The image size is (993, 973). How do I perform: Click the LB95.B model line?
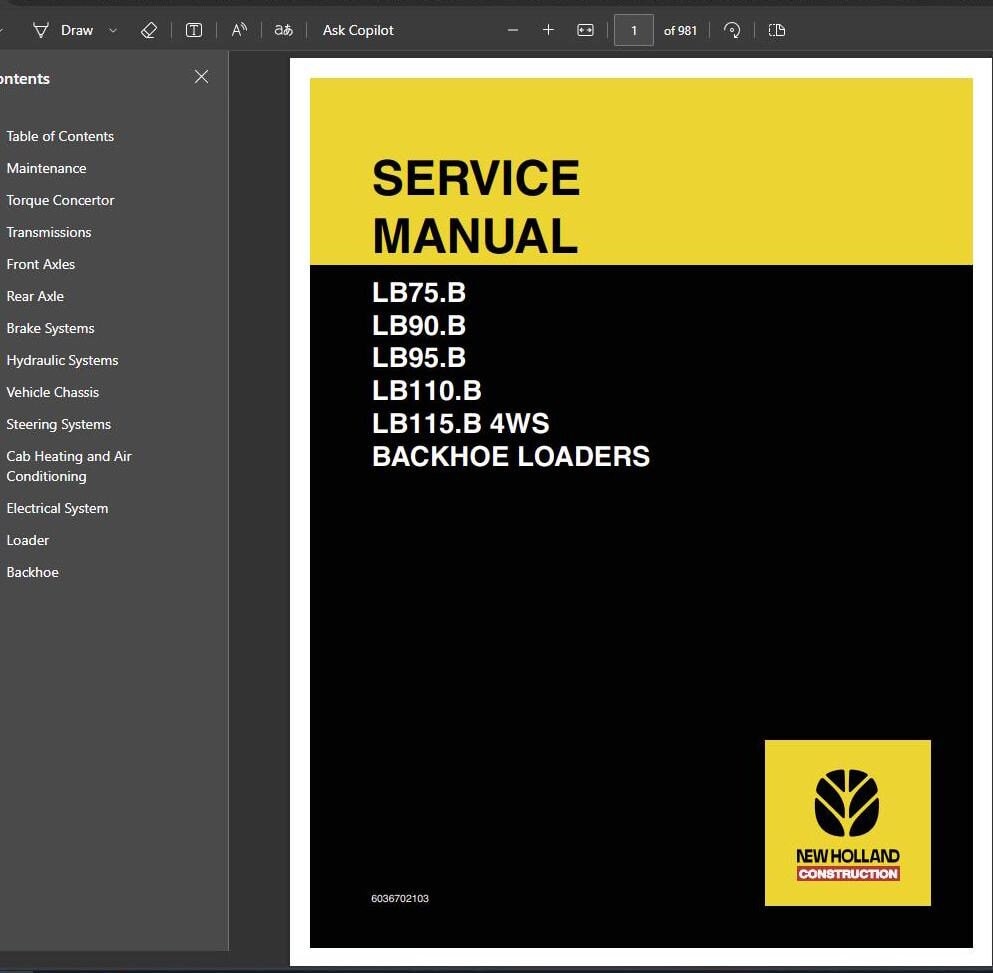click(x=419, y=358)
